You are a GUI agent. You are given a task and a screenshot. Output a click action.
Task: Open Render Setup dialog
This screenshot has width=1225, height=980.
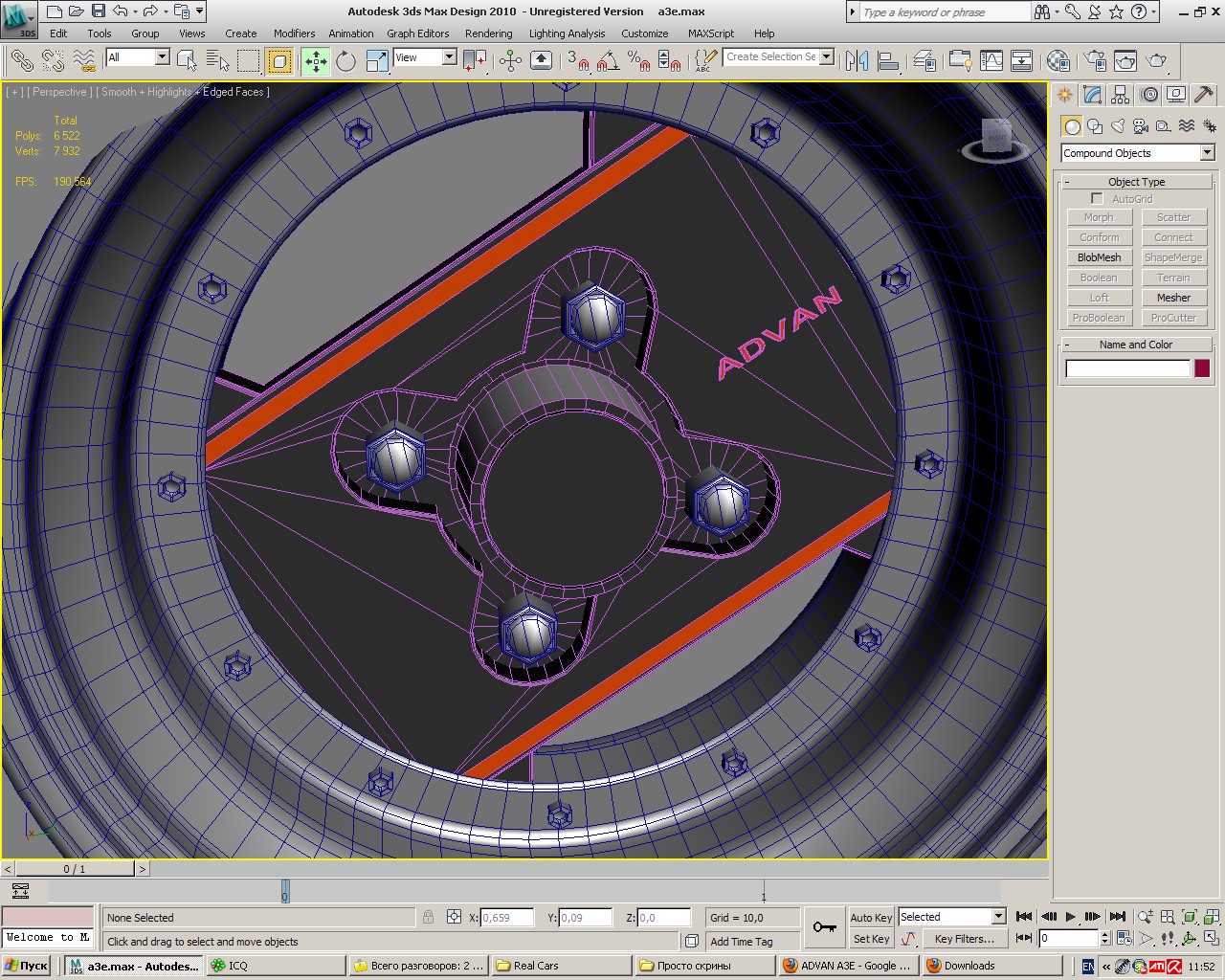click(x=1095, y=61)
